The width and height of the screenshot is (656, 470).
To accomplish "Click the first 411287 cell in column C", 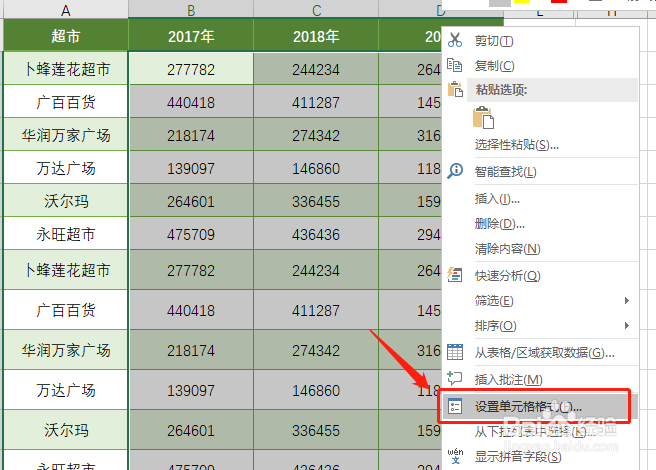I will [316, 102].
